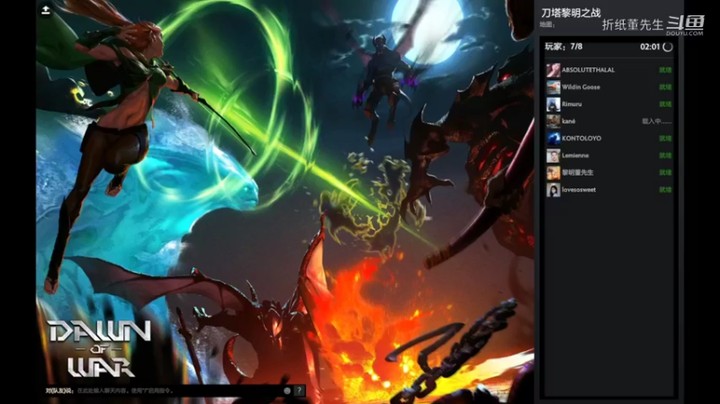
Task: Click the question mark help button in chat
Action: click(299, 391)
